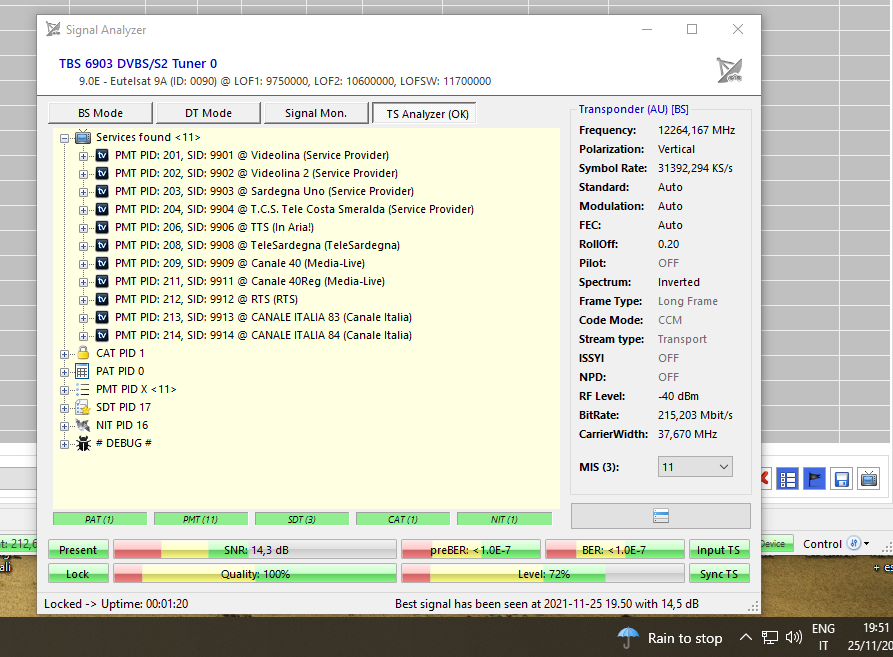Image resolution: width=893 pixels, height=657 pixels.
Task: Click the SNR 14,3 dB meter bar
Action: point(255,550)
